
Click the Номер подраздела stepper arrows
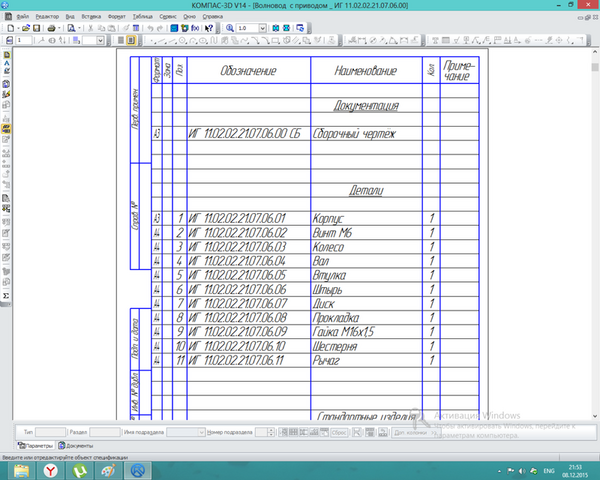click(271, 432)
